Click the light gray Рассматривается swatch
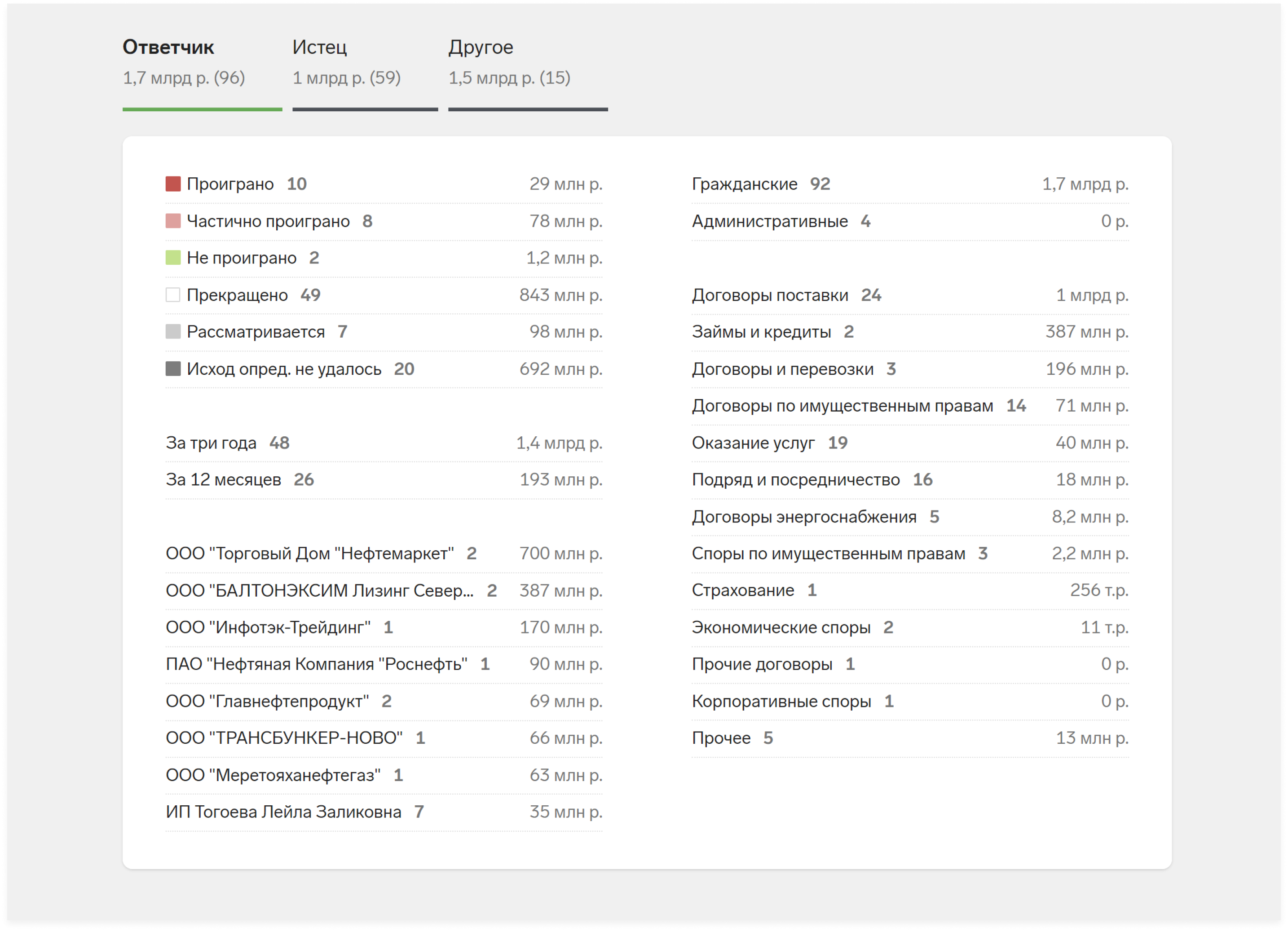 pos(172,332)
